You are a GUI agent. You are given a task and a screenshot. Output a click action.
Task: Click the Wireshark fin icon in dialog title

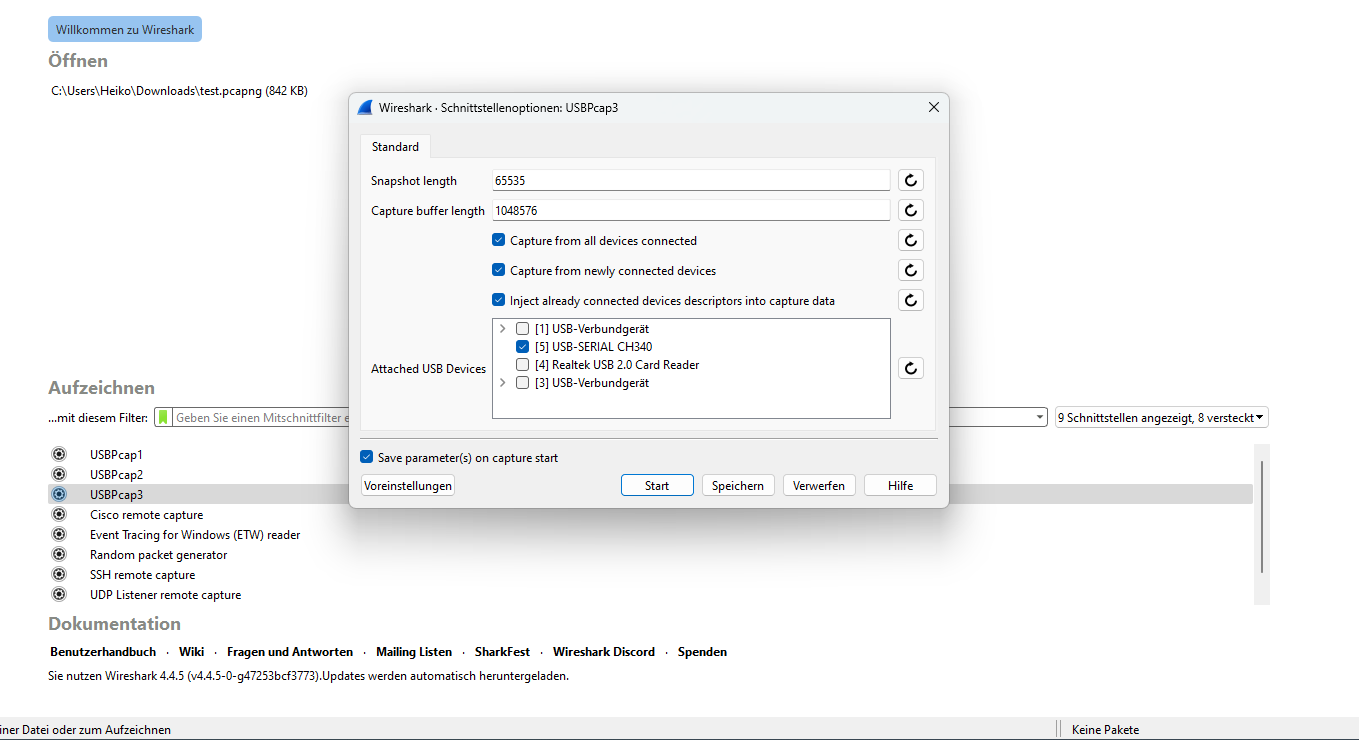point(365,107)
